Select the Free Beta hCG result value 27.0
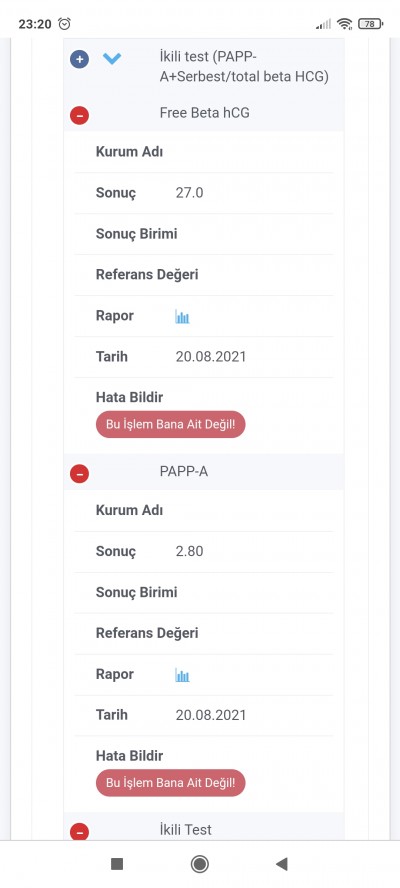The height and width of the screenshot is (888, 400). click(x=189, y=193)
